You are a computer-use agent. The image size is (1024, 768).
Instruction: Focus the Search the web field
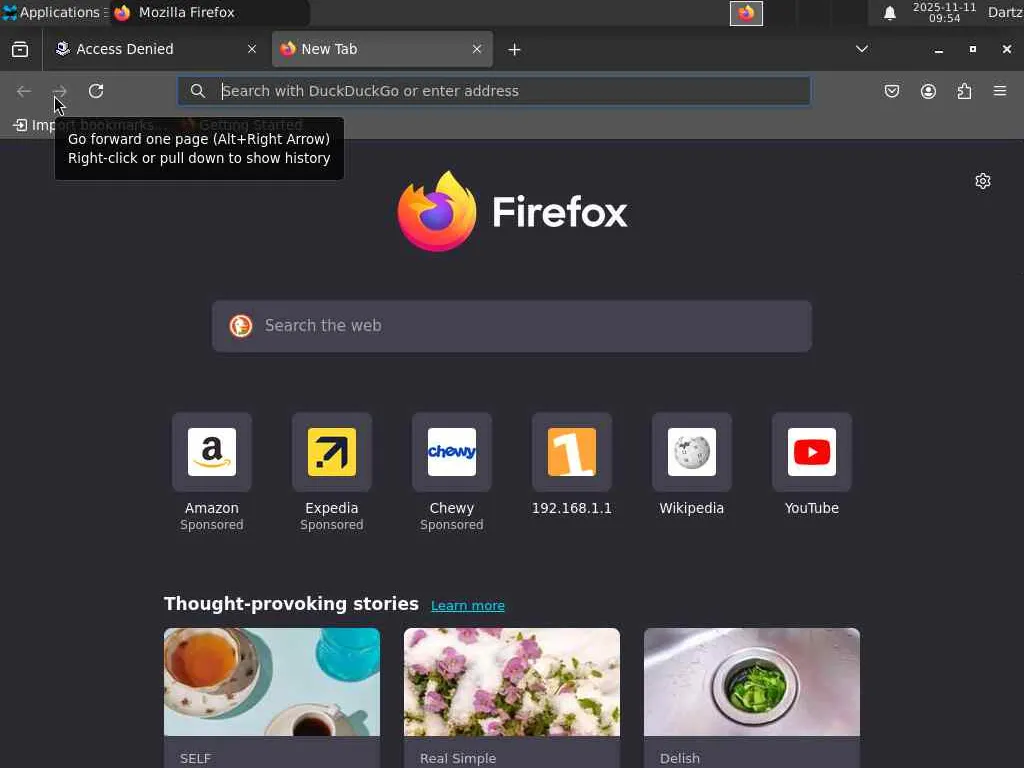(512, 326)
